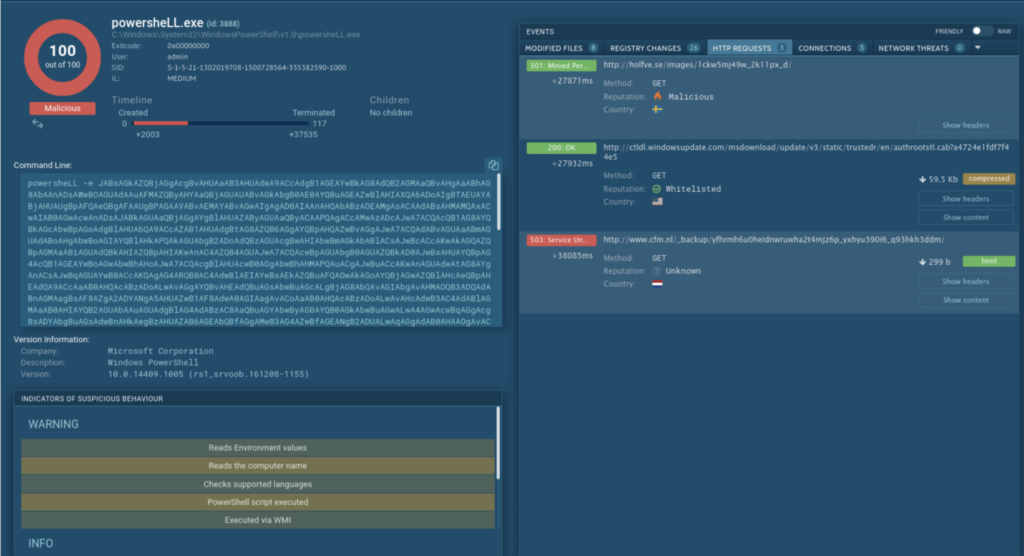Open the Connections tab
This screenshot has width=1024, height=556.
click(832, 48)
